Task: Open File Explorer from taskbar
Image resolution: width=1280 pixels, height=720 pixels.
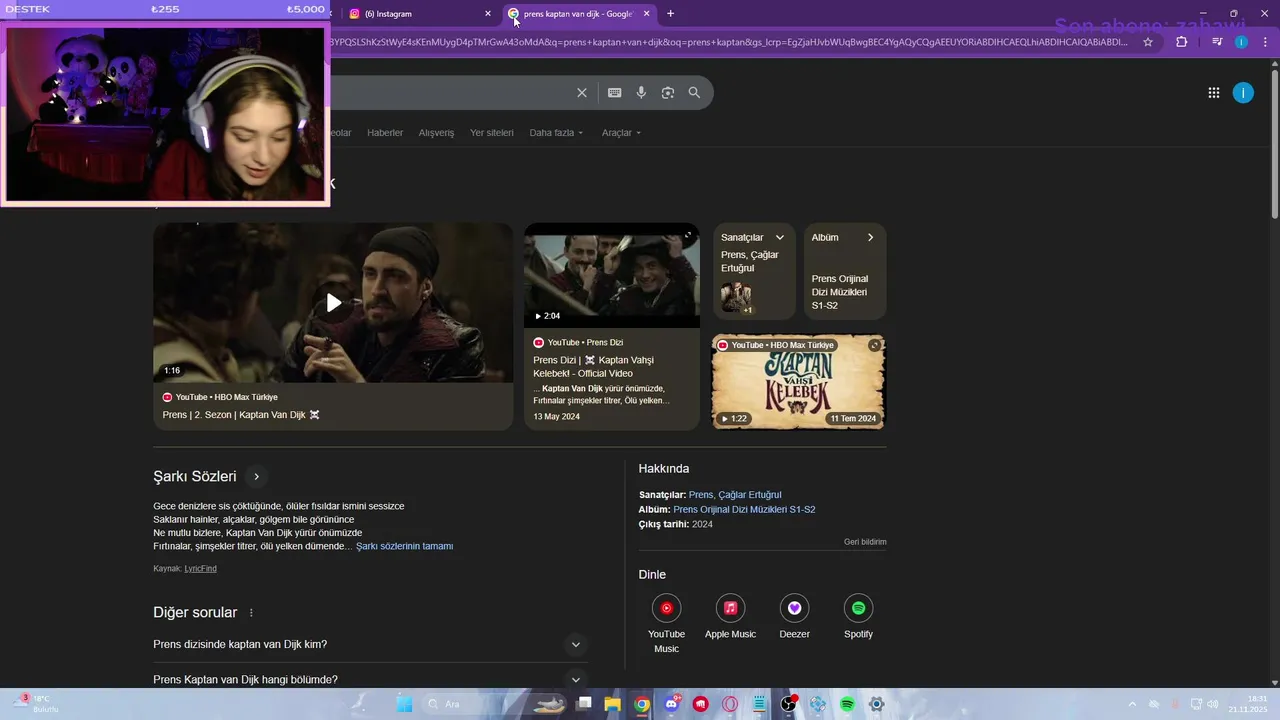Action: pyautogui.click(x=612, y=704)
